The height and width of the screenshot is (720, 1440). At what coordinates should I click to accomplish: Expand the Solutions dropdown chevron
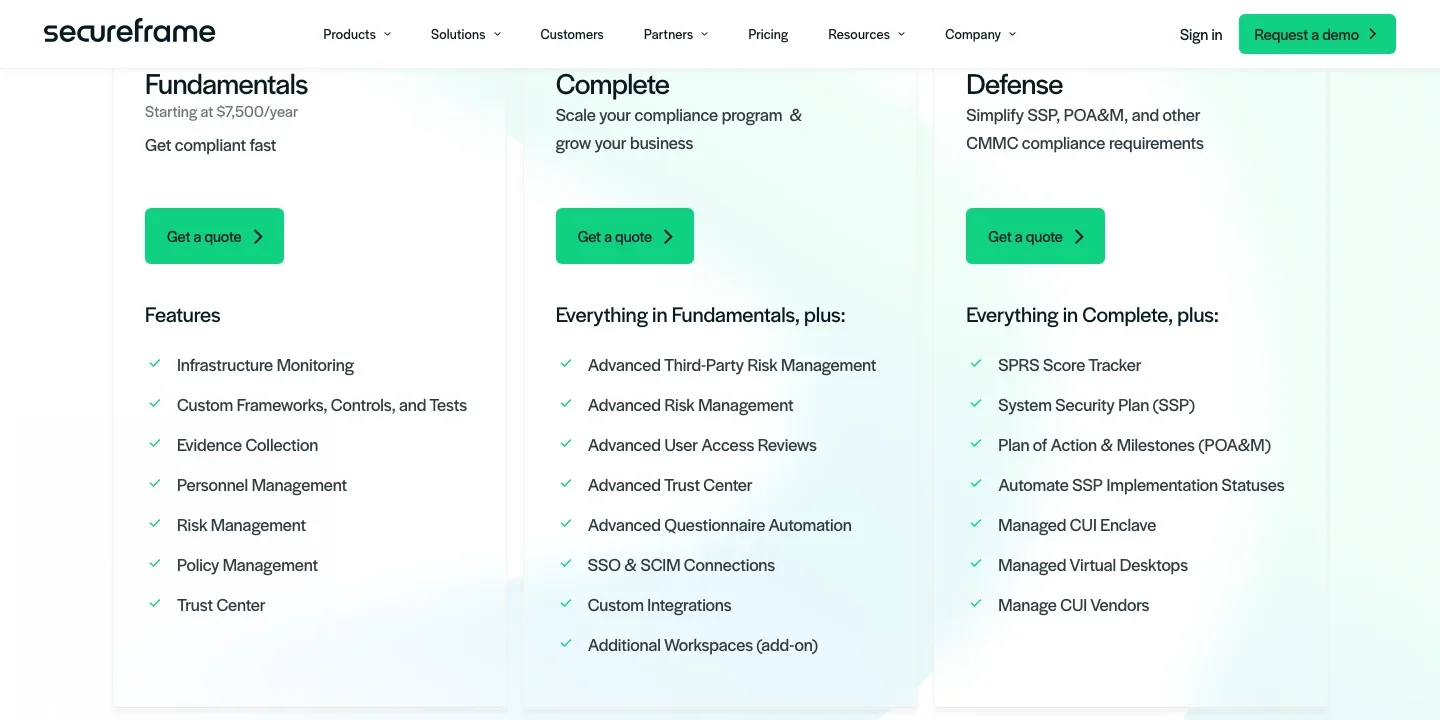497,34
